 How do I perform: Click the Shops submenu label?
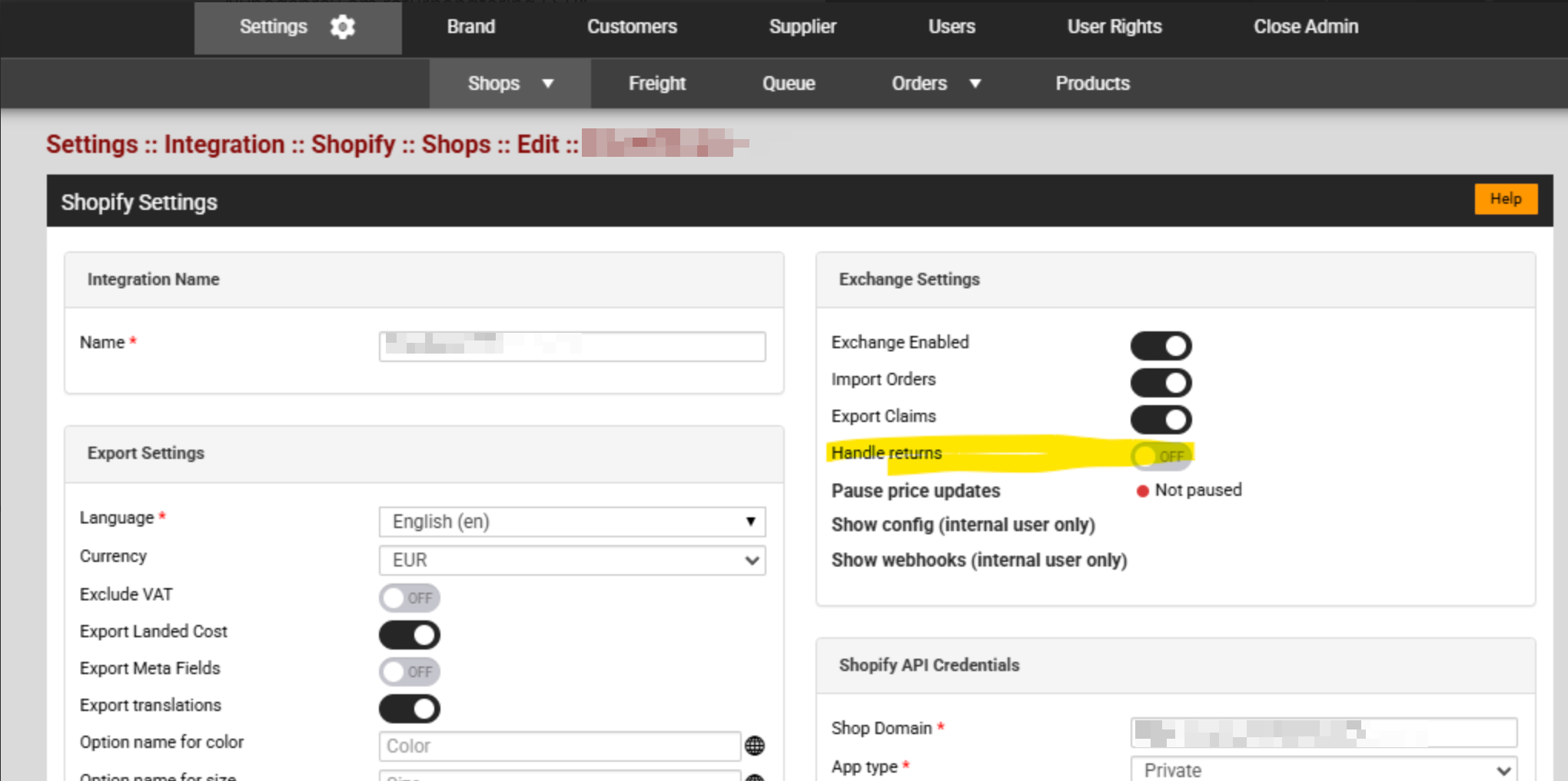[x=493, y=84]
